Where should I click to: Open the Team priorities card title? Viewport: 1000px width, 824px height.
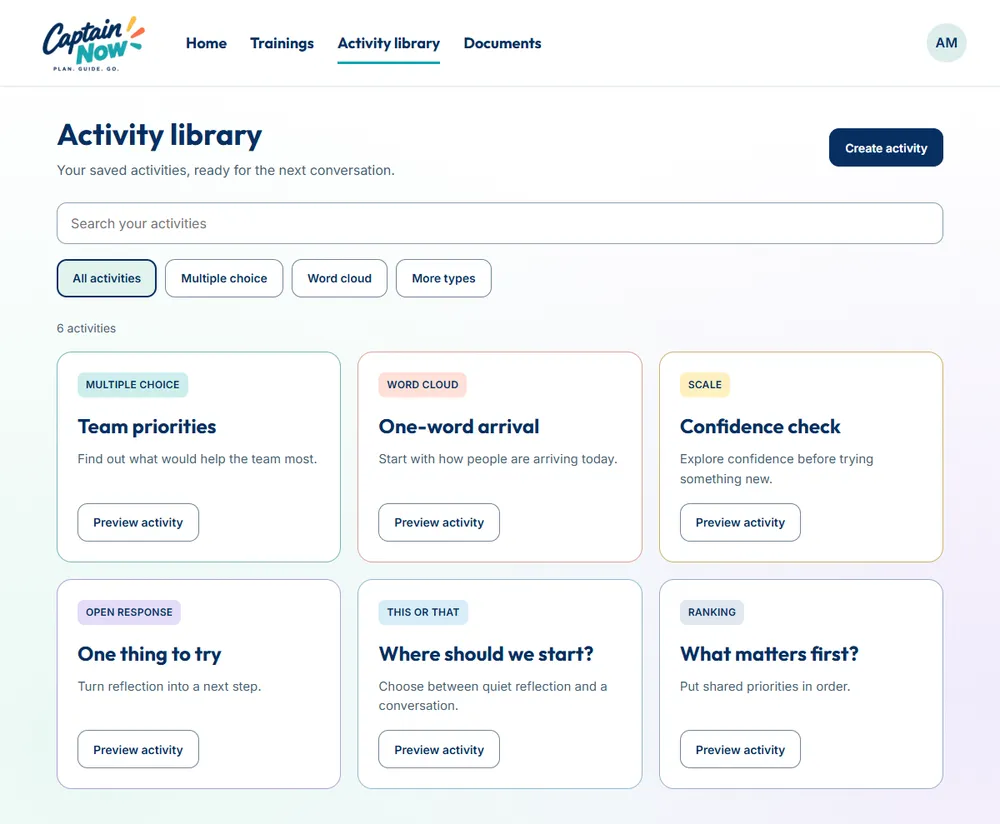coord(147,426)
